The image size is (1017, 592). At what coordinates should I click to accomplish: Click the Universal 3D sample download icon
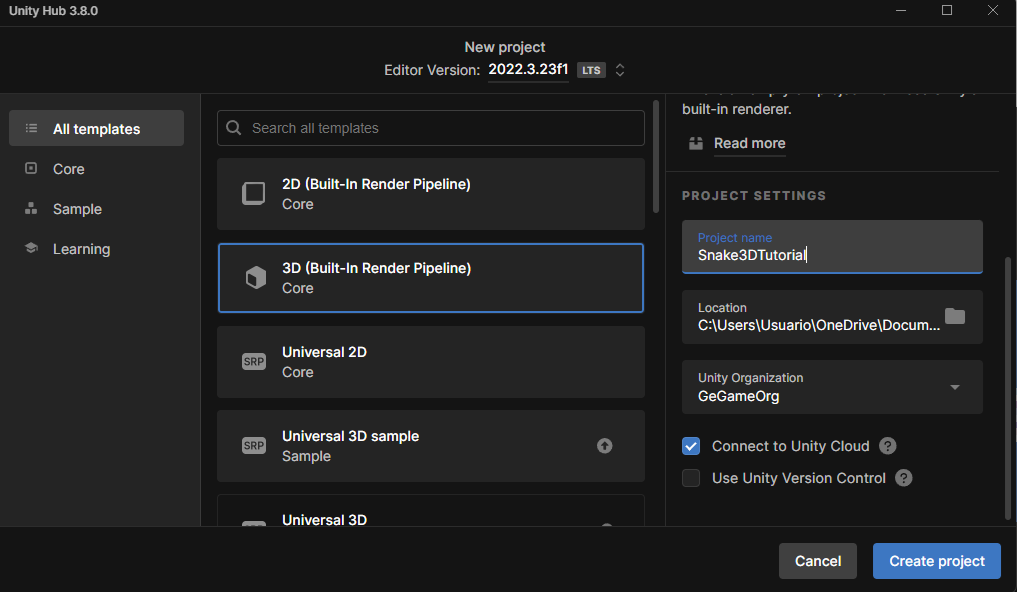604,445
